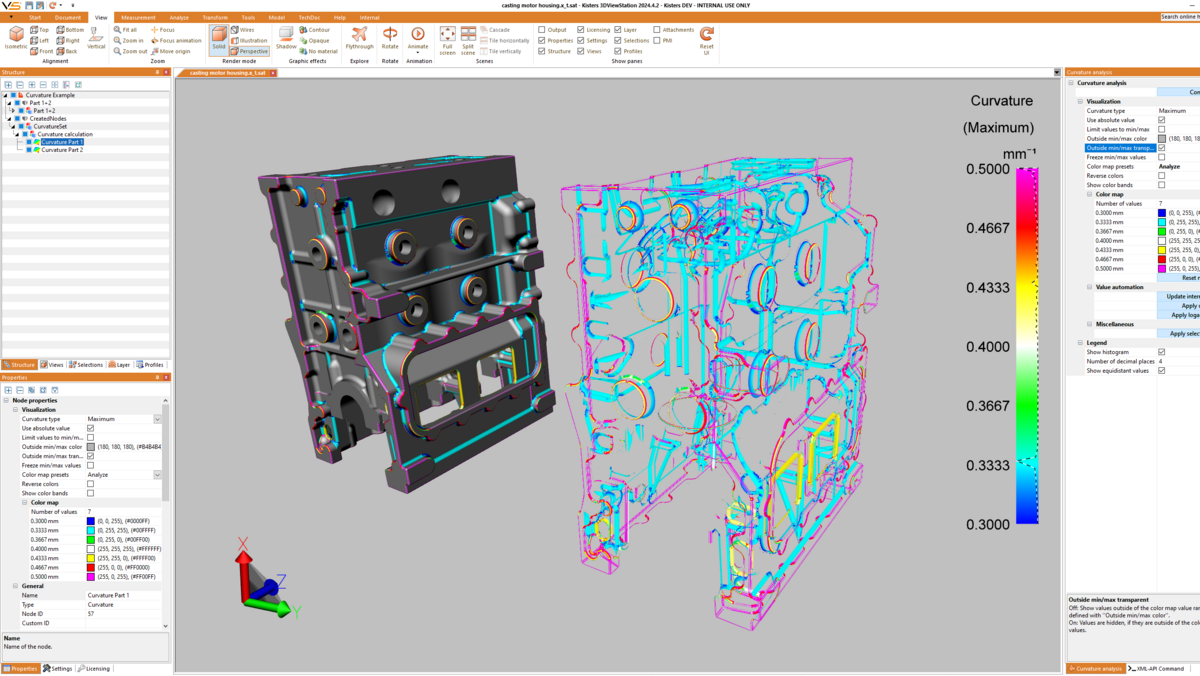Select No material effect
This screenshot has width=1200, height=676.
click(x=319, y=51)
